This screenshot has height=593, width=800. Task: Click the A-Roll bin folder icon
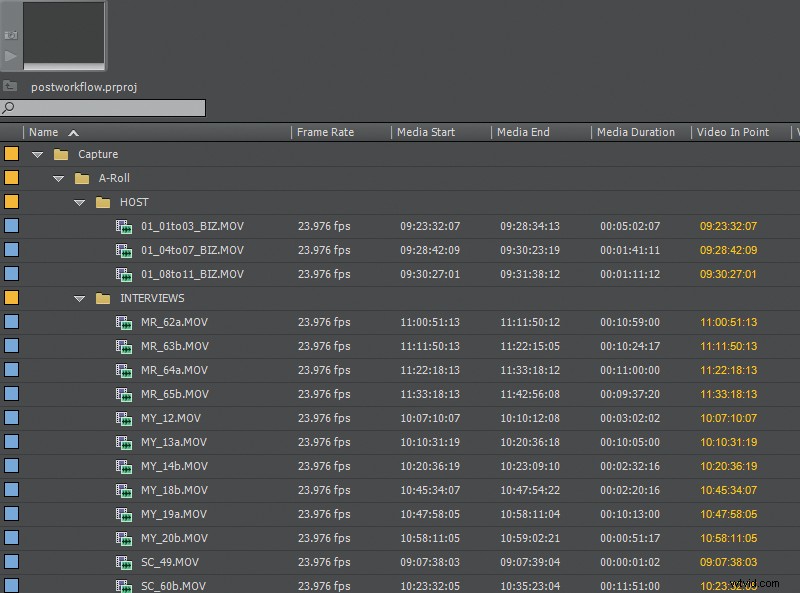tap(80, 178)
